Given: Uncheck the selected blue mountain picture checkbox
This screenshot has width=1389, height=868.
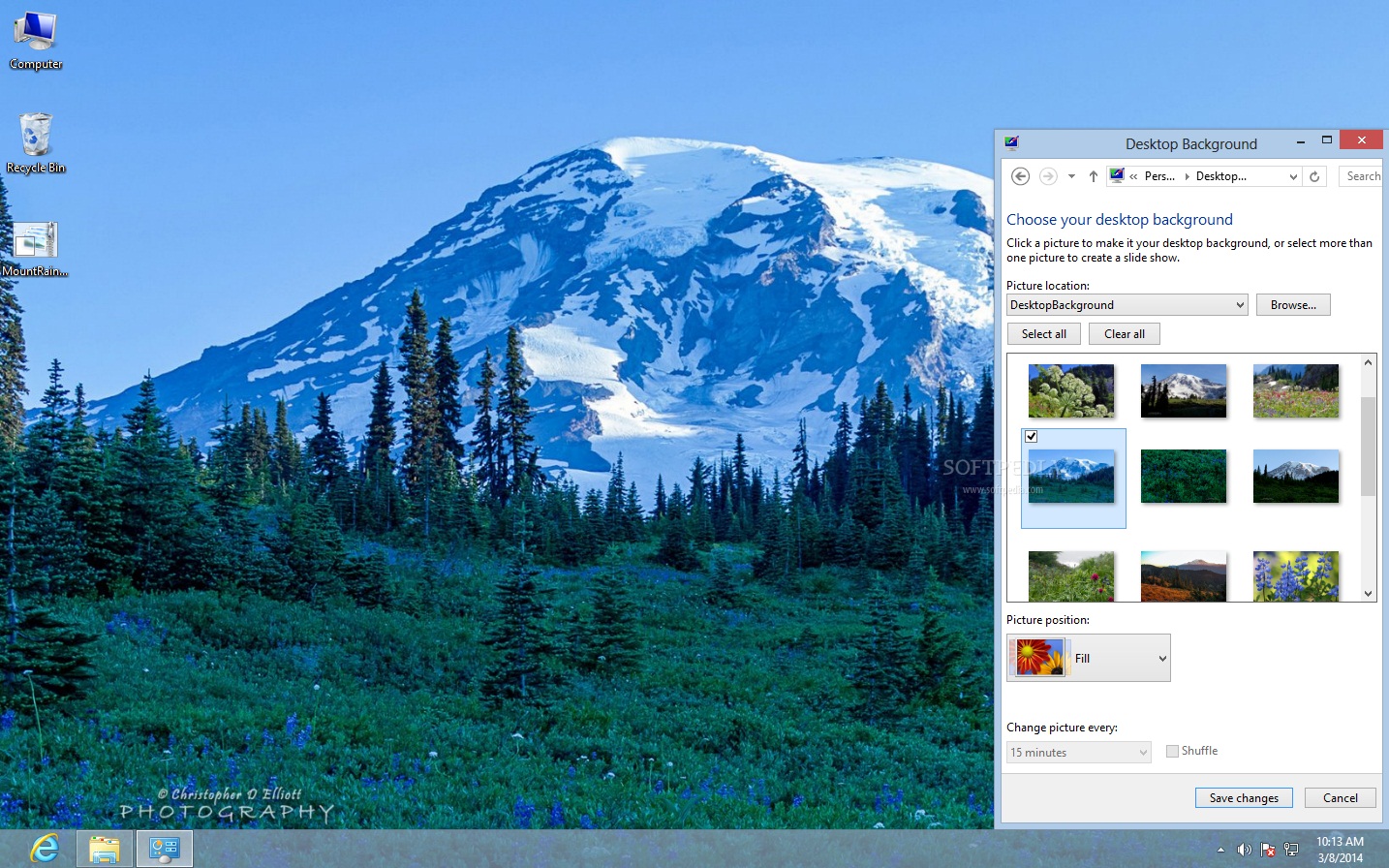Looking at the screenshot, I should [x=1032, y=437].
